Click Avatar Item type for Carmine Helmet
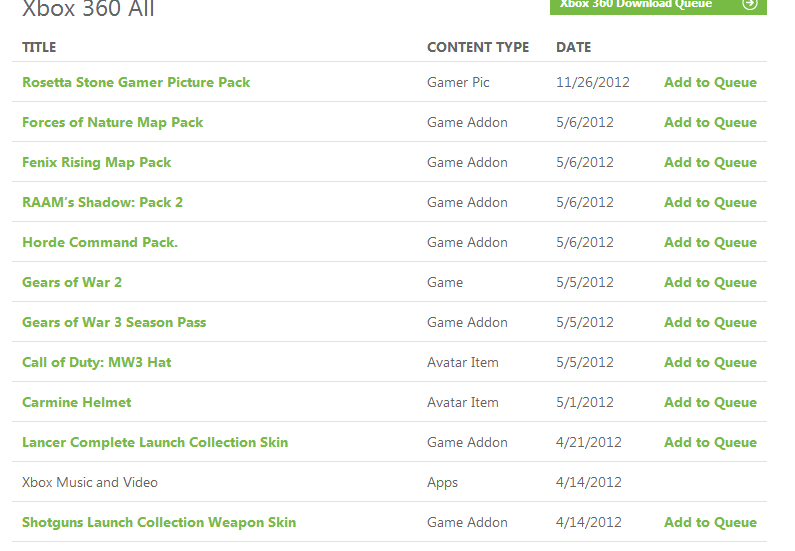795x551 pixels. [x=463, y=402]
